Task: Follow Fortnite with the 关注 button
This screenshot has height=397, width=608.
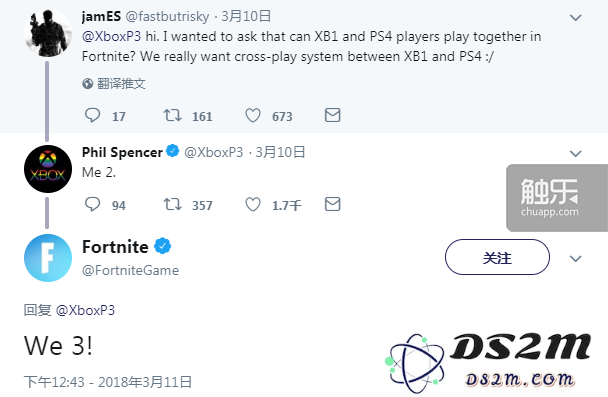Action: click(x=497, y=257)
